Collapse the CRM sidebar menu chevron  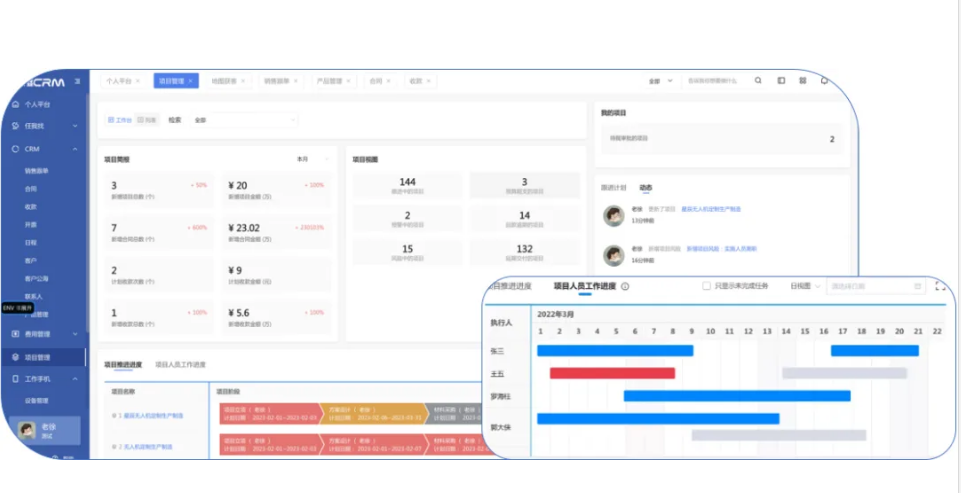(x=75, y=149)
